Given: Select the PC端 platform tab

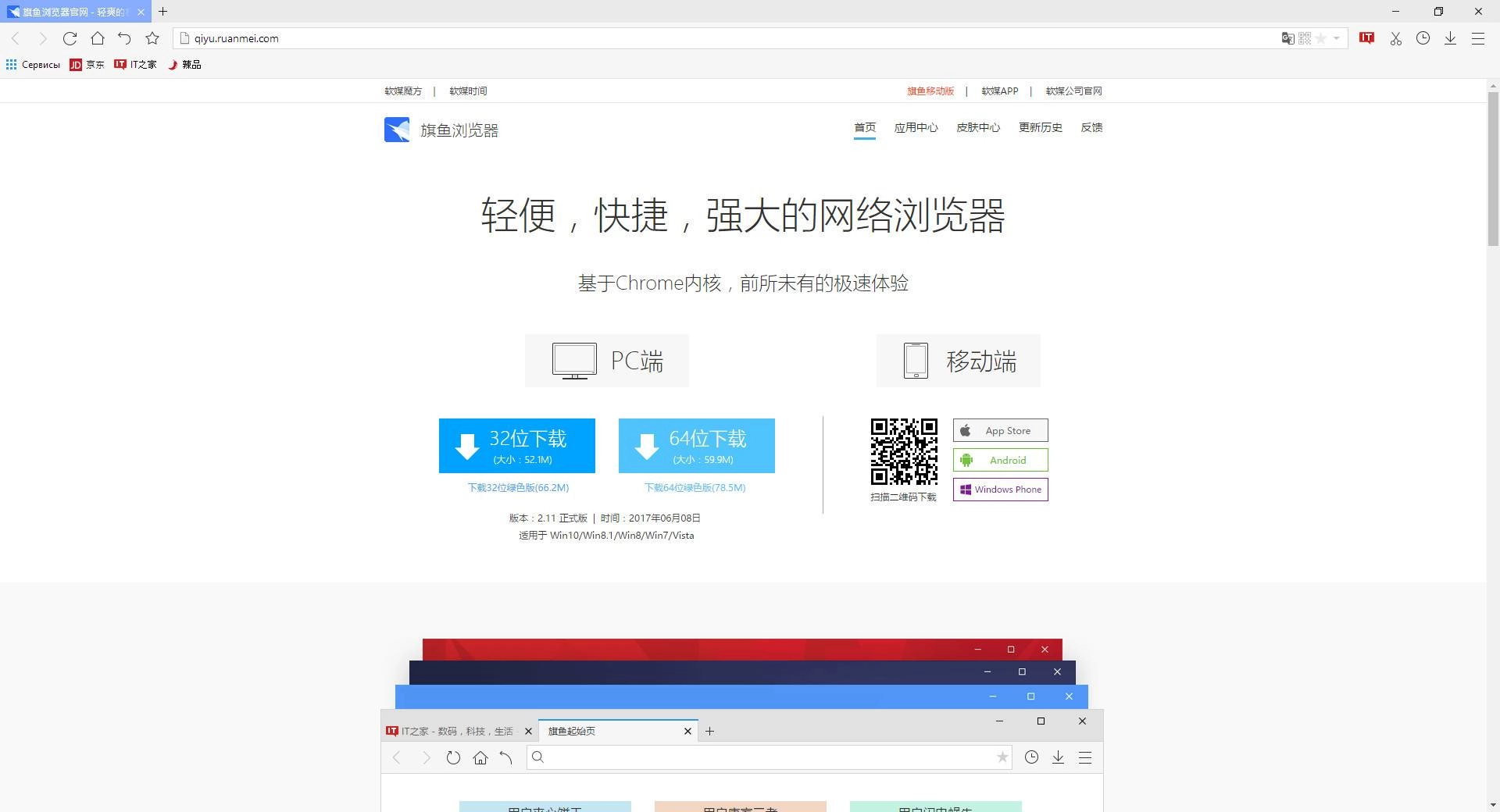Looking at the screenshot, I should point(607,361).
